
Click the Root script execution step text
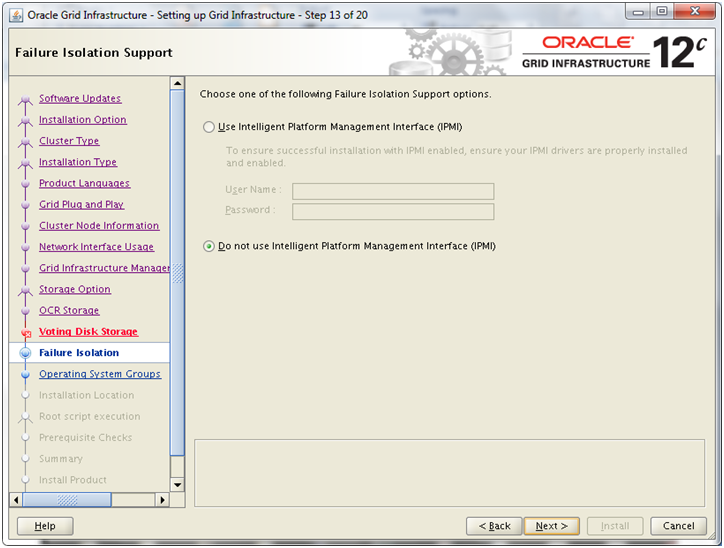90,416
